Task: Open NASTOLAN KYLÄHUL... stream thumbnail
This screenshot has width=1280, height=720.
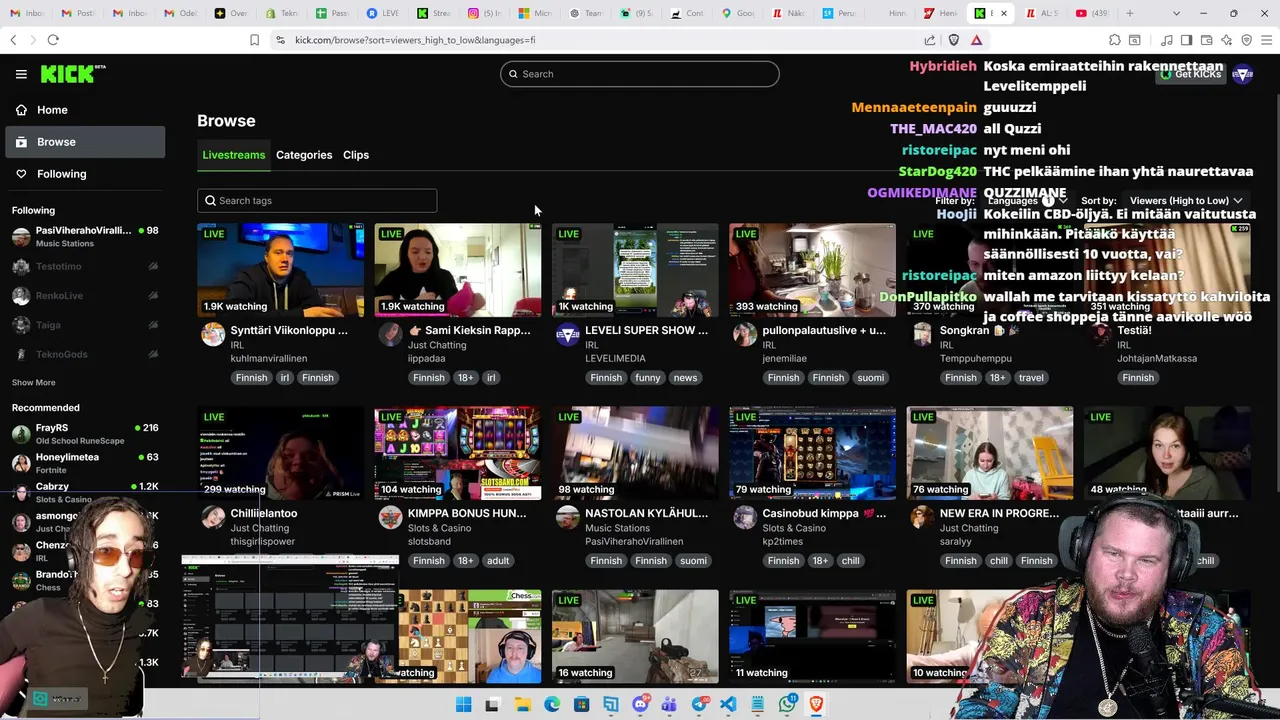Action: tap(635, 453)
